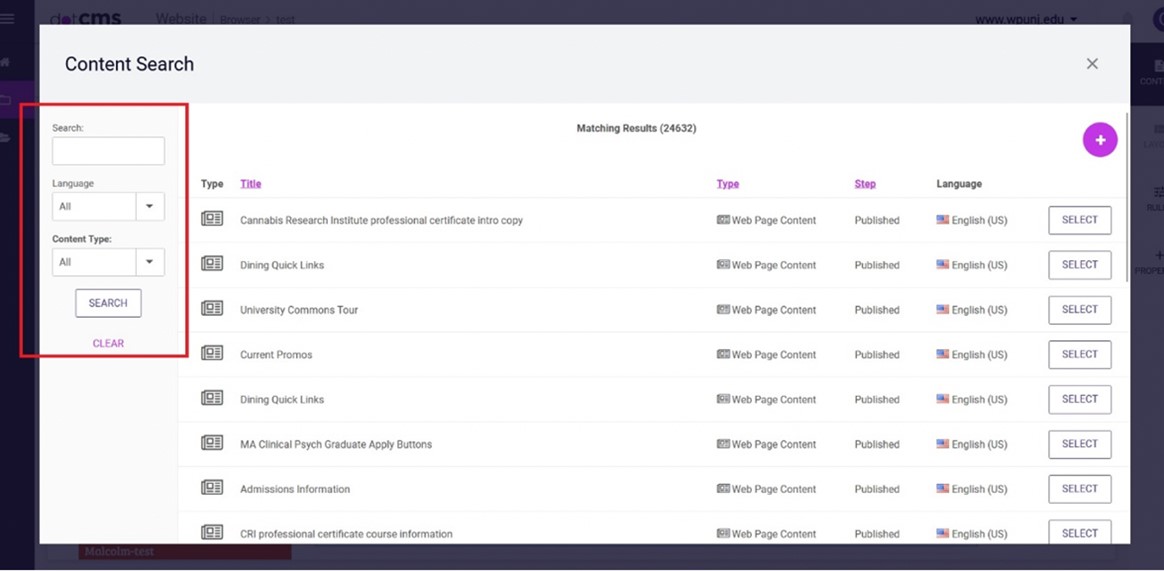Click content icon beside Current Promos row
Viewport: 1164px width, 571px height.
pos(212,354)
